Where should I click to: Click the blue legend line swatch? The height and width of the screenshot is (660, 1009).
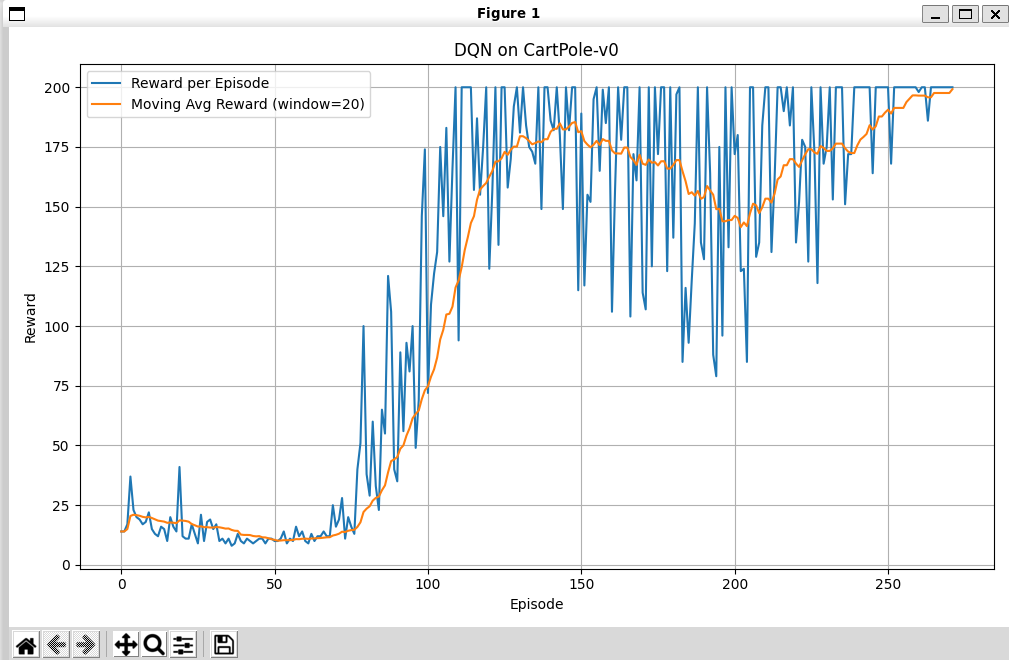(106, 83)
